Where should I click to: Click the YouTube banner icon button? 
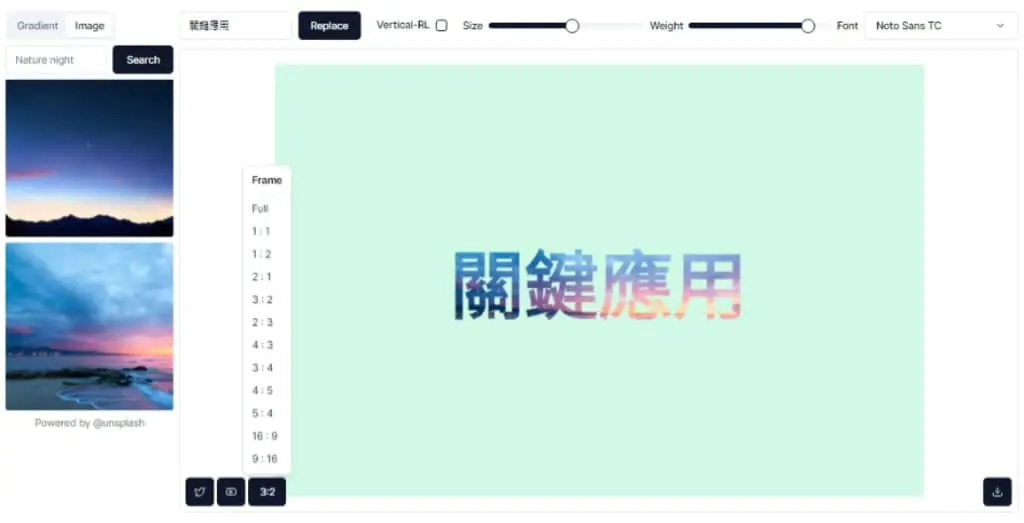click(231, 492)
